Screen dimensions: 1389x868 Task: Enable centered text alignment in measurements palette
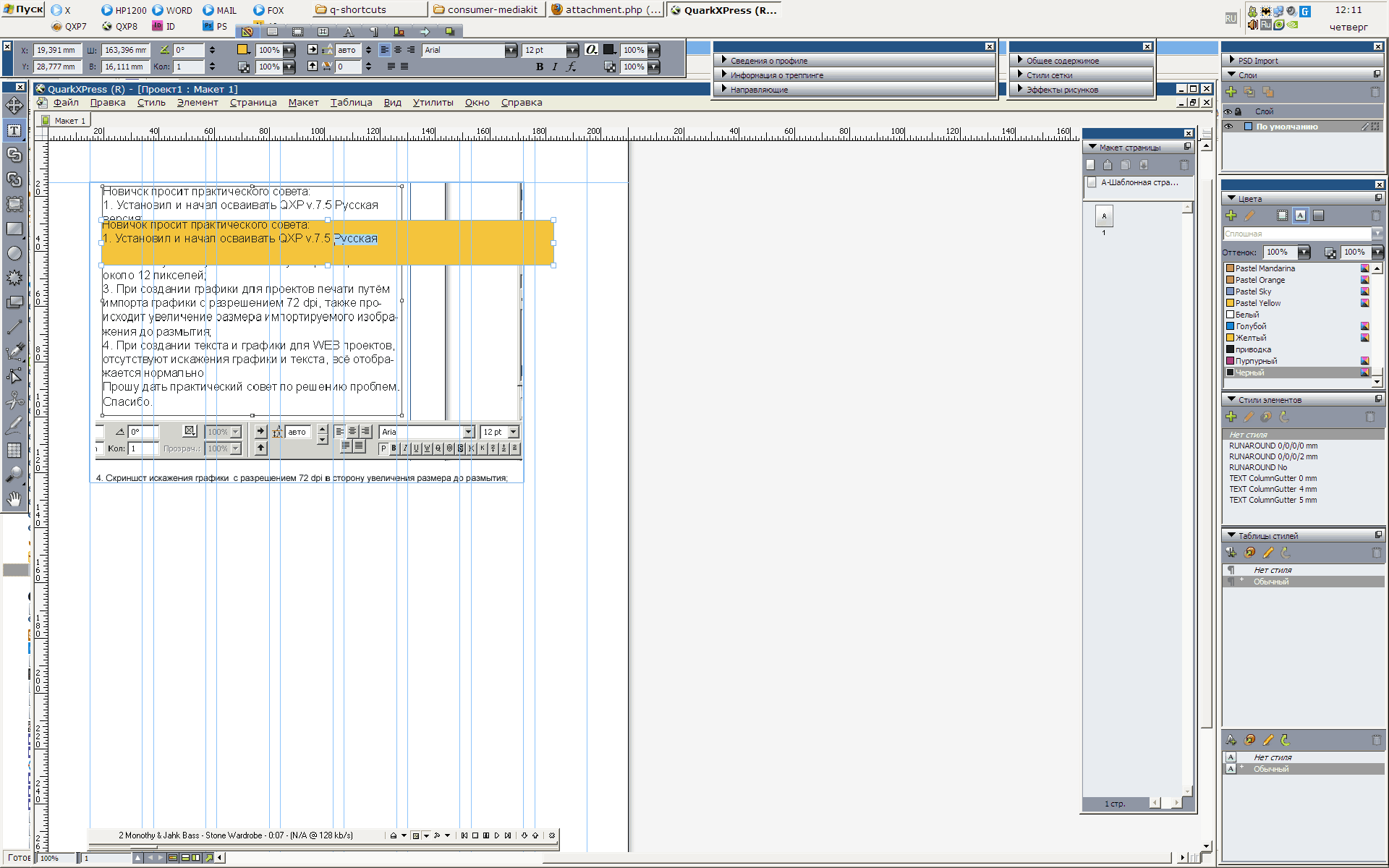(x=398, y=50)
